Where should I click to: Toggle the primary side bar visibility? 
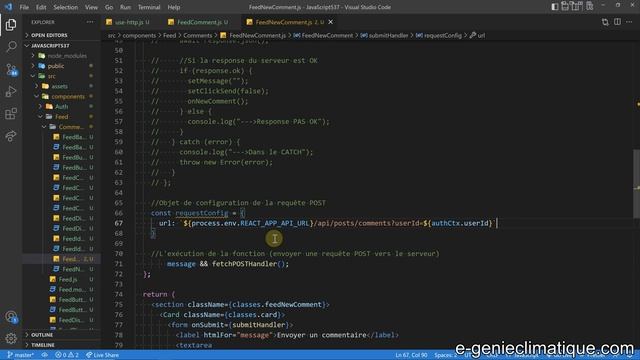pyautogui.click(x=554, y=6)
